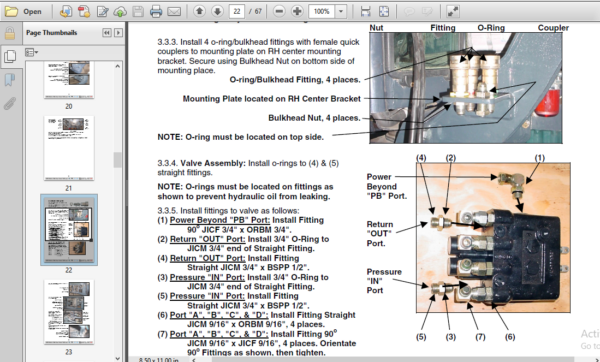This screenshot has height=362, width=600.
Task: Open the Attachments paperclip panel
Action: tap(10, 103)
